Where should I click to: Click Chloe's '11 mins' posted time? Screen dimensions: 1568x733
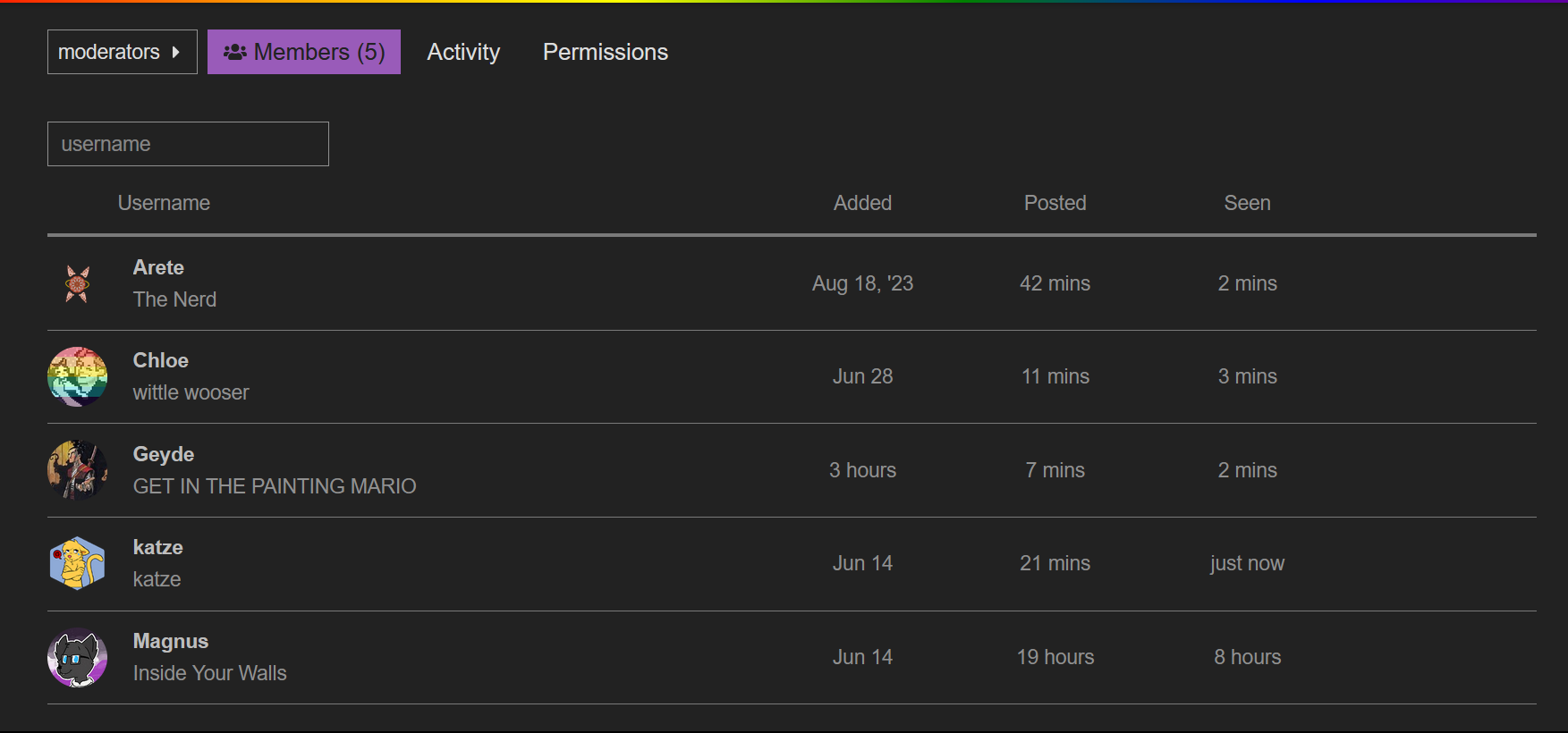pos(1055,376)
